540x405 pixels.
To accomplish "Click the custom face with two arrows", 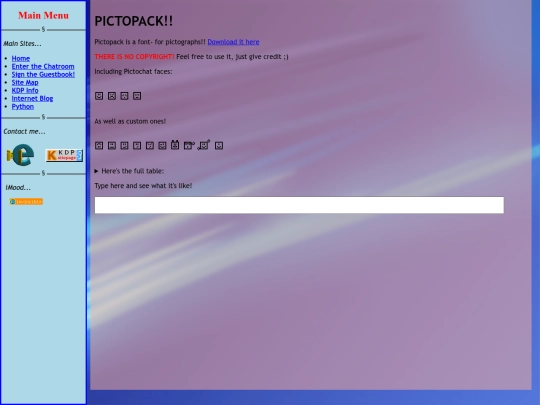I will pyautogui.click(x=204, y=145).
